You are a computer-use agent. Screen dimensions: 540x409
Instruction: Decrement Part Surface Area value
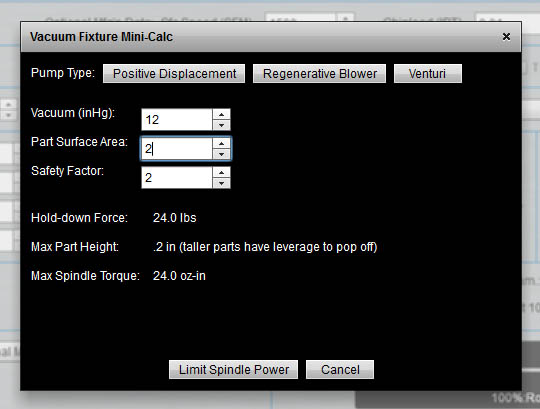click(x=221, y=154)
